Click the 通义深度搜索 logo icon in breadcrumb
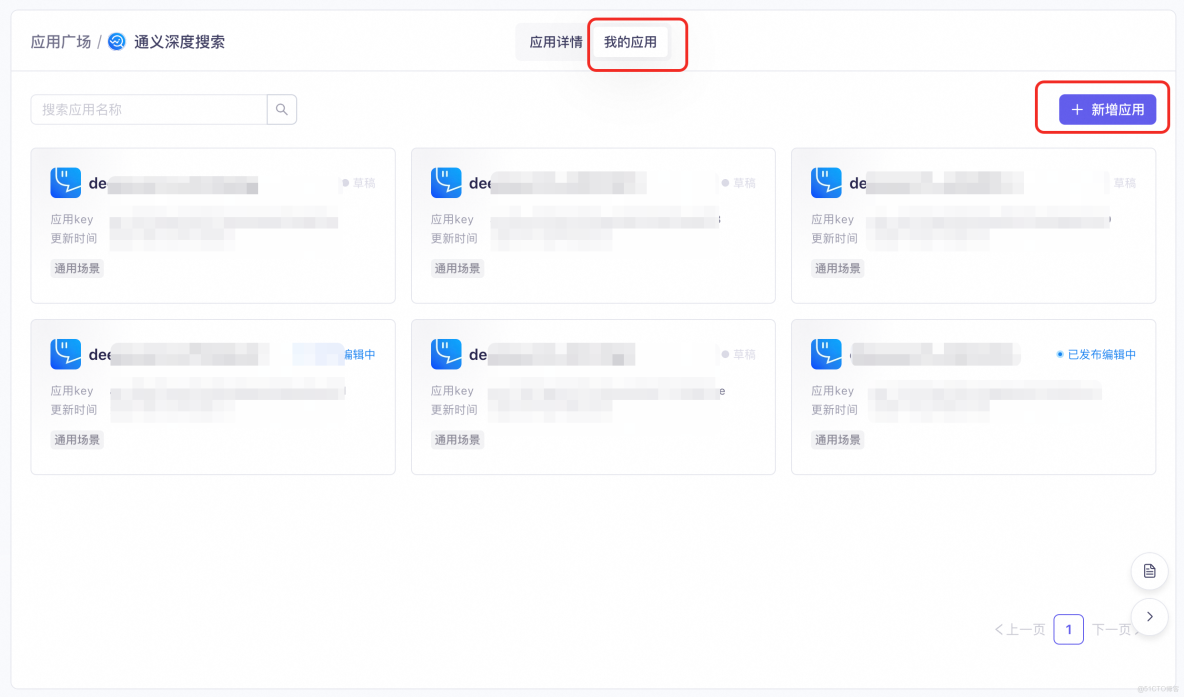The width and height of the screenshot is (1184, 697). tap(117, 42)
